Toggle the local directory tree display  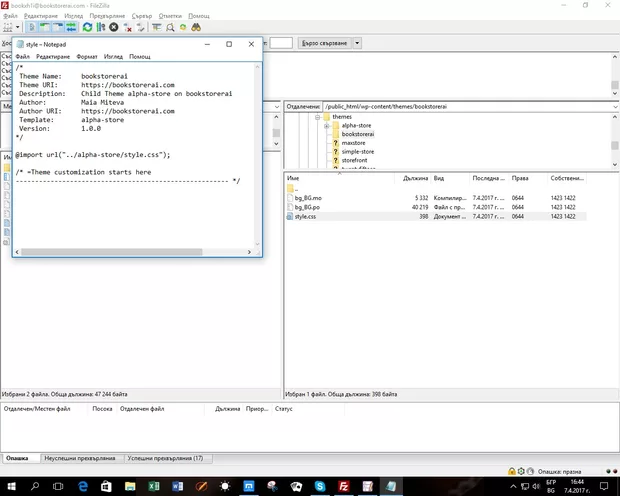[x=45, y=27]
